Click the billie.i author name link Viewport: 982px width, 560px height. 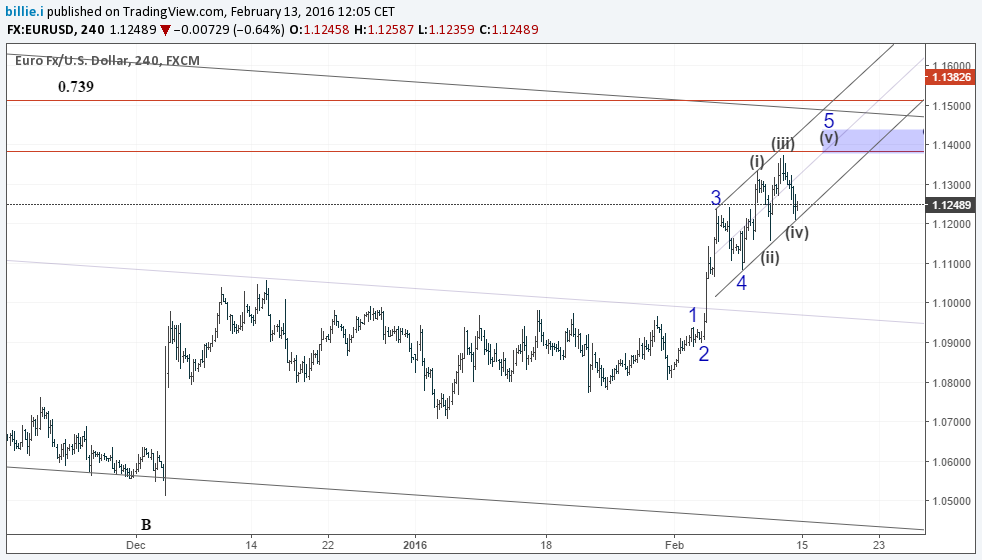tap(25, 11)
